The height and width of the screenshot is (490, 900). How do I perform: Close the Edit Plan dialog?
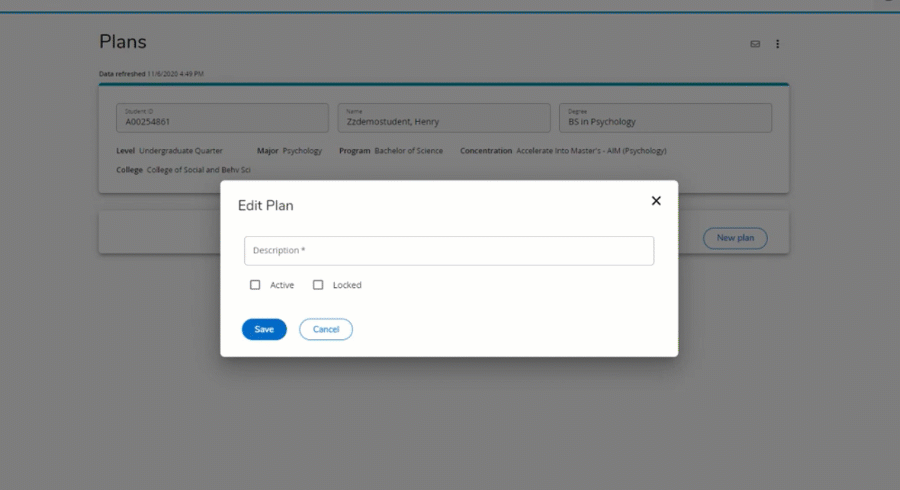(x=656, y=200)
